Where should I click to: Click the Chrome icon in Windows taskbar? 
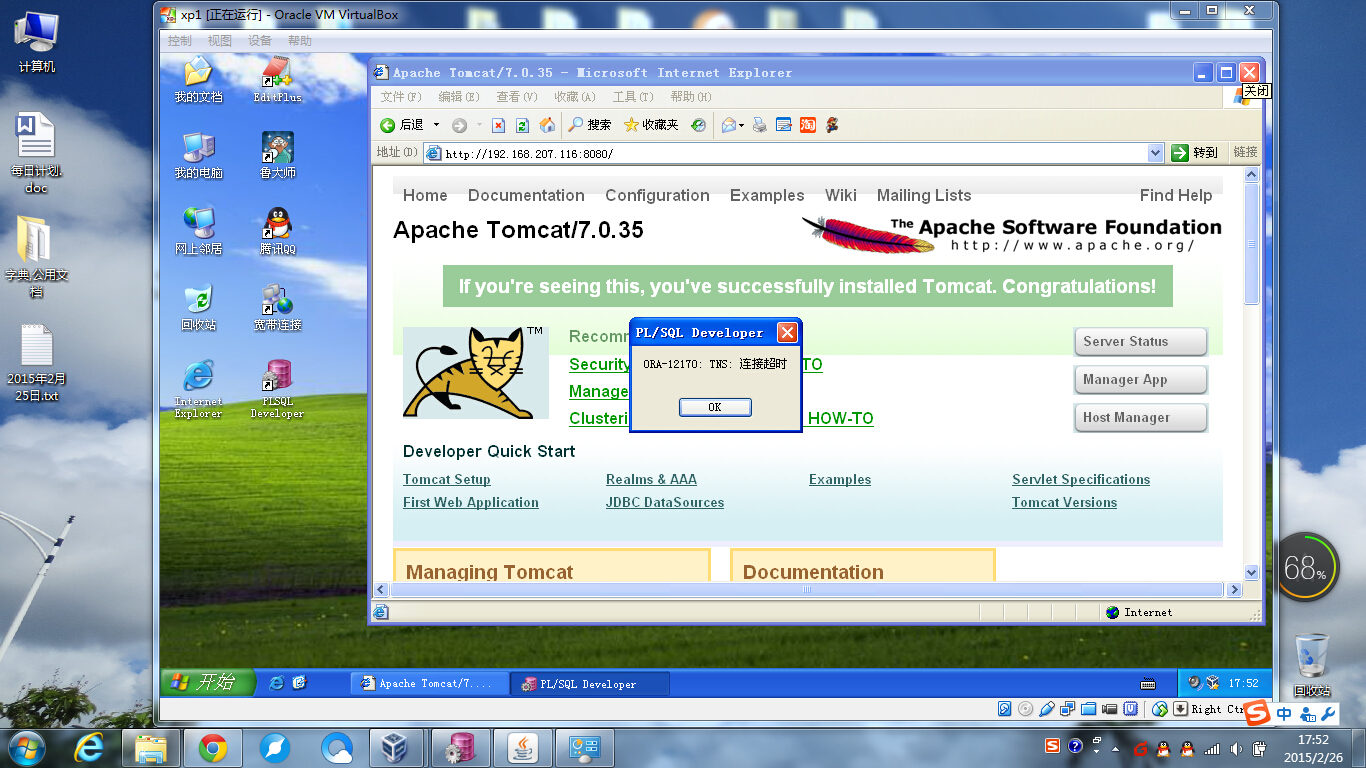pos(213,747)
